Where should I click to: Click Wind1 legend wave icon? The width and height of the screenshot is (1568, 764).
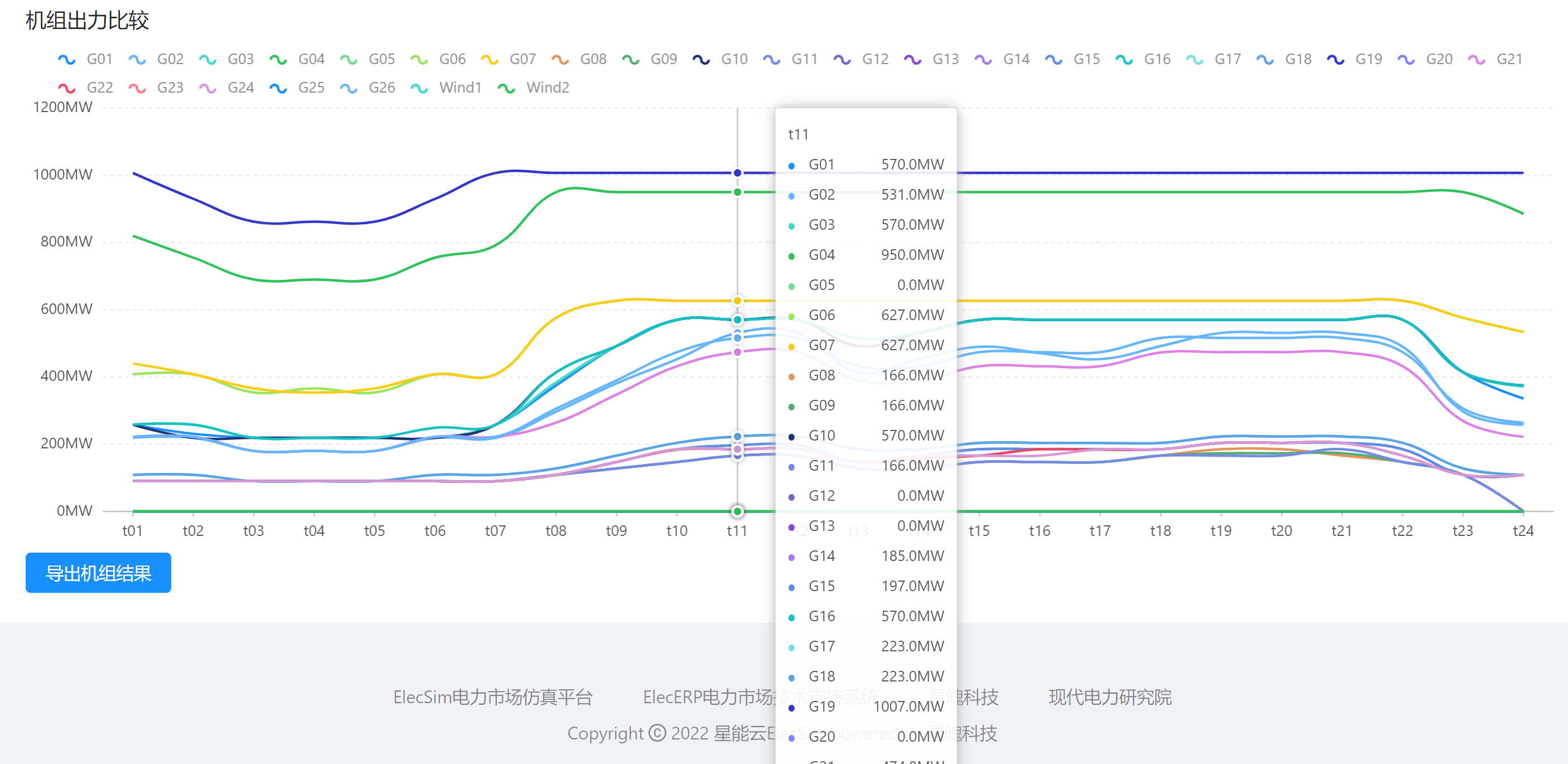419,88
